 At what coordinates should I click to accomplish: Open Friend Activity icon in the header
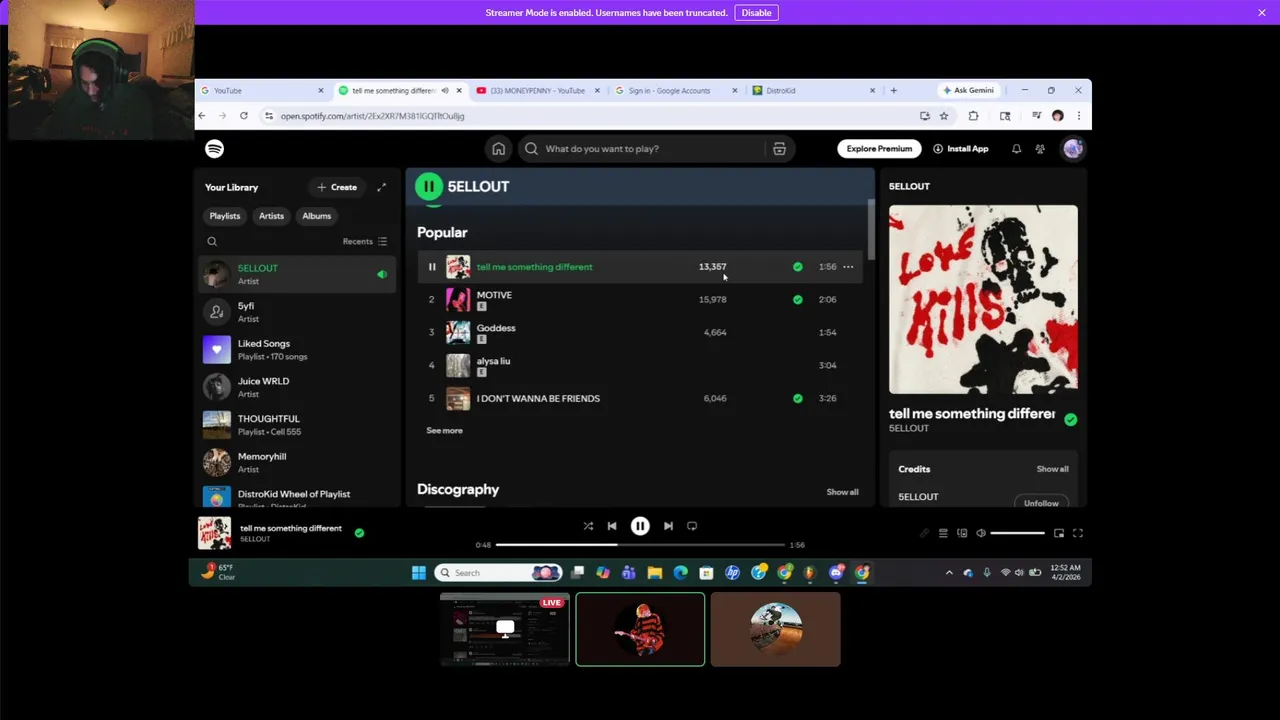pos(1040,149)
